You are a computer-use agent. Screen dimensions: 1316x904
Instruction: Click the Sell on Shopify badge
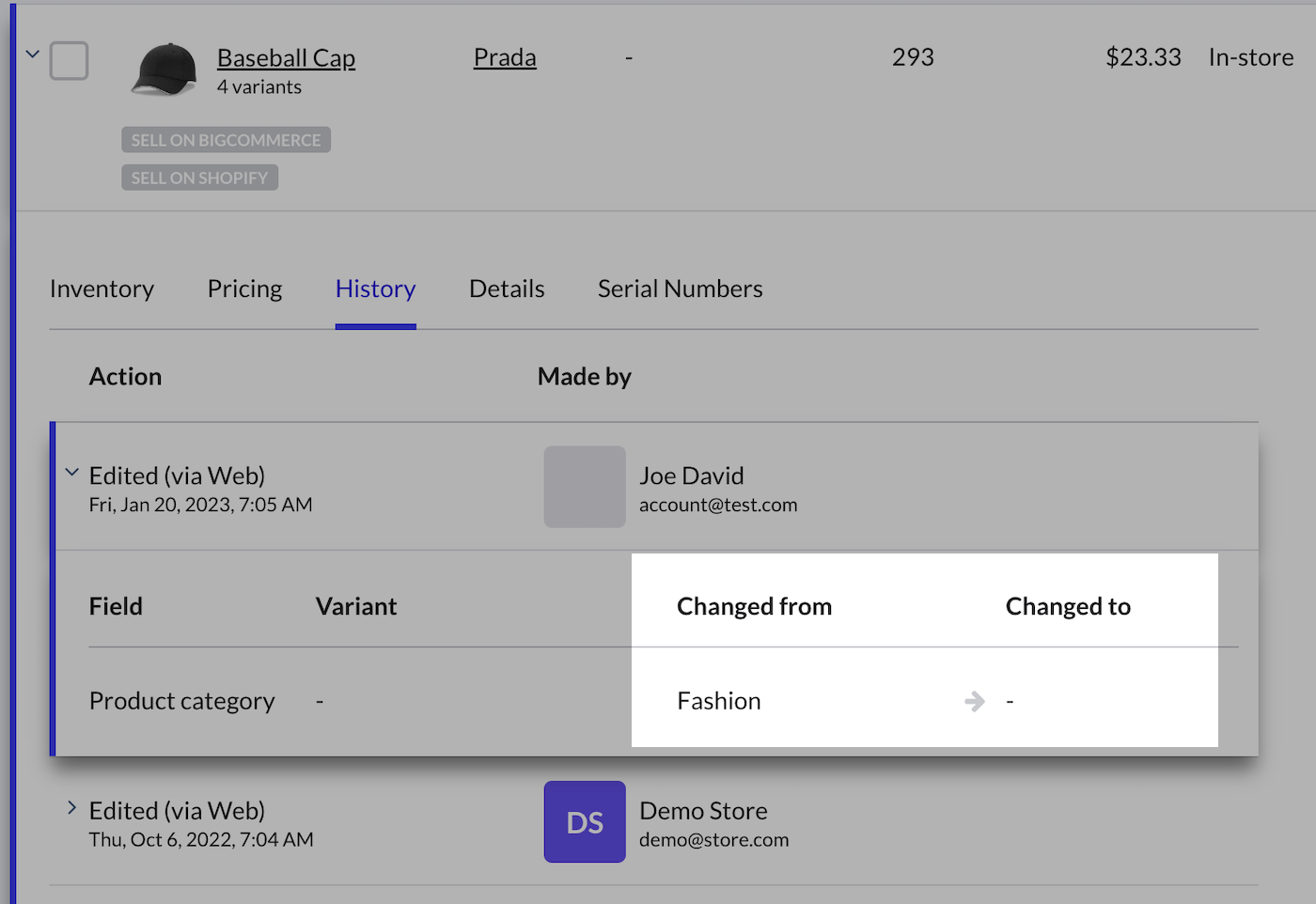pyautogui.click(x=199, y=178)
